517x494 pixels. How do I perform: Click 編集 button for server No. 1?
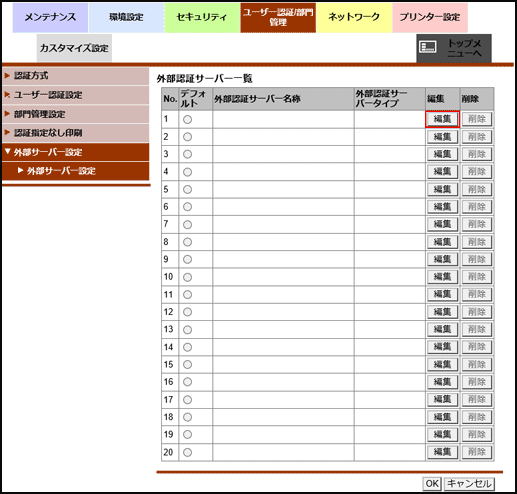(x=442, y=119)
